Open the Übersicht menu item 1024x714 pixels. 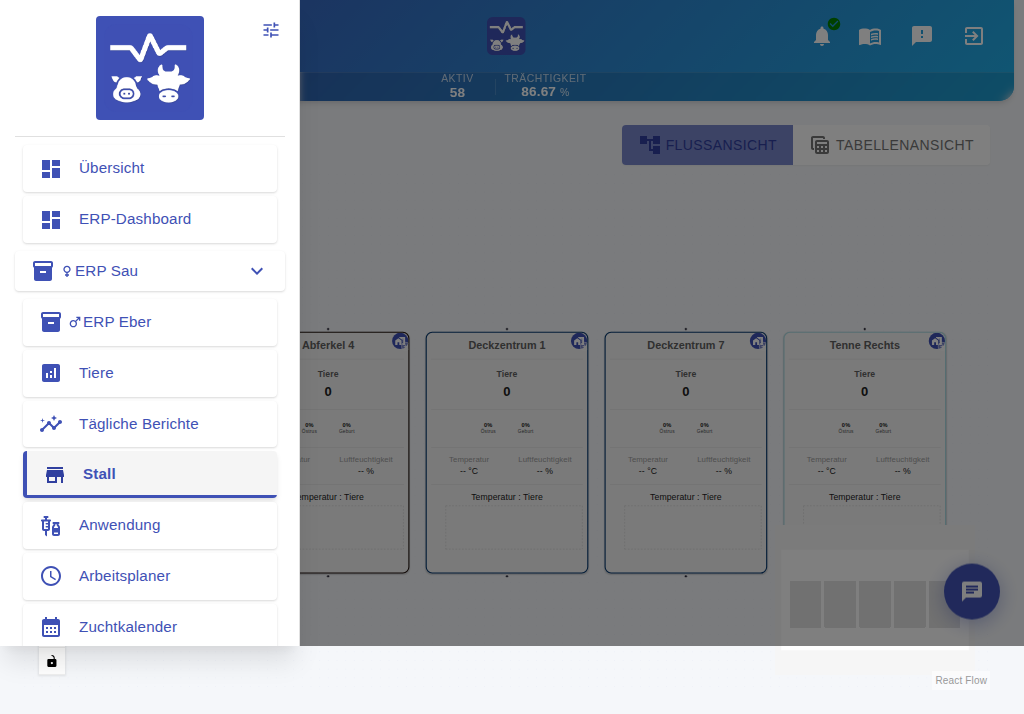(x=150, y=169)
